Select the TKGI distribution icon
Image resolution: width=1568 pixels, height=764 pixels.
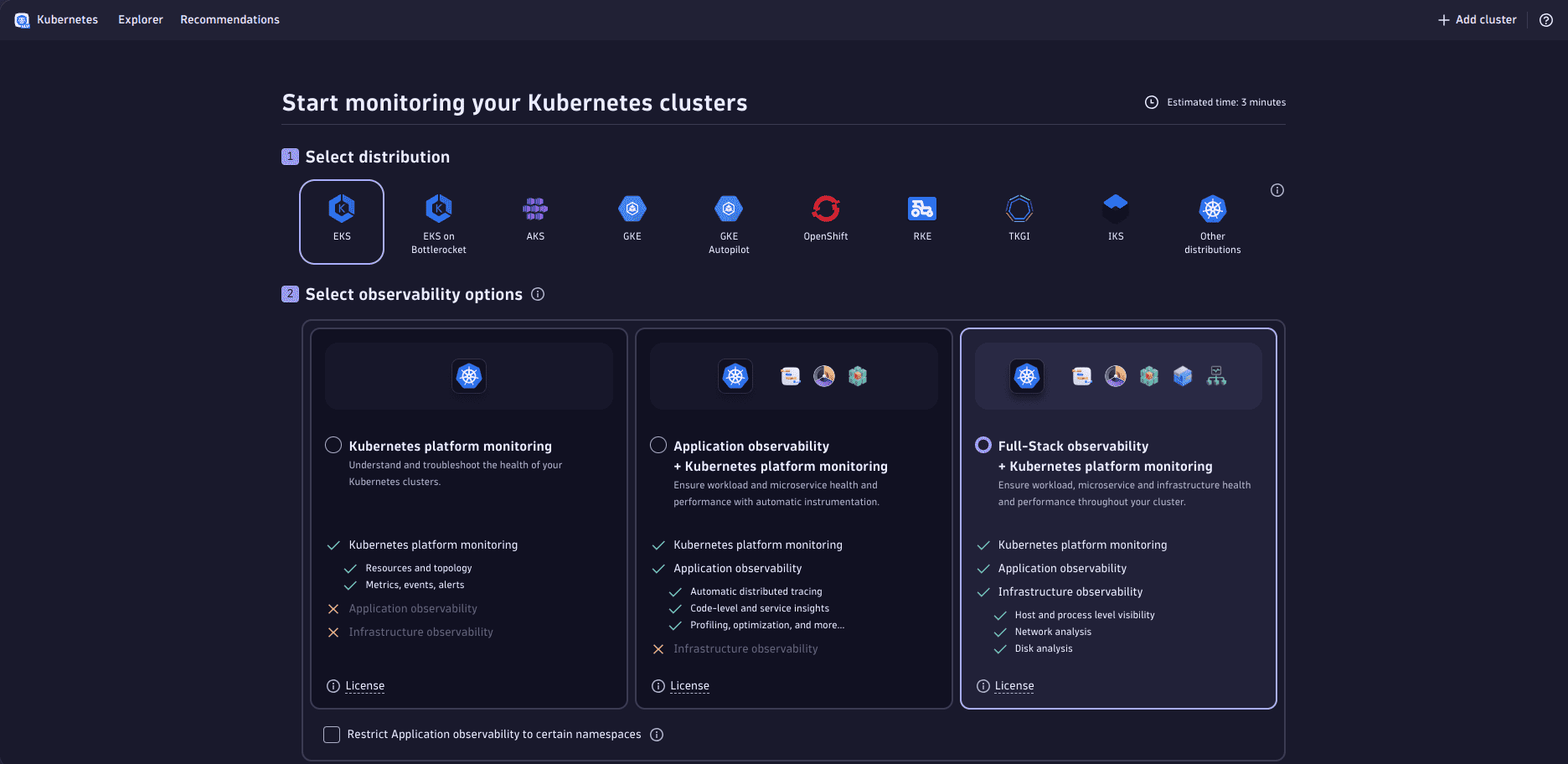click(1019, 209)
